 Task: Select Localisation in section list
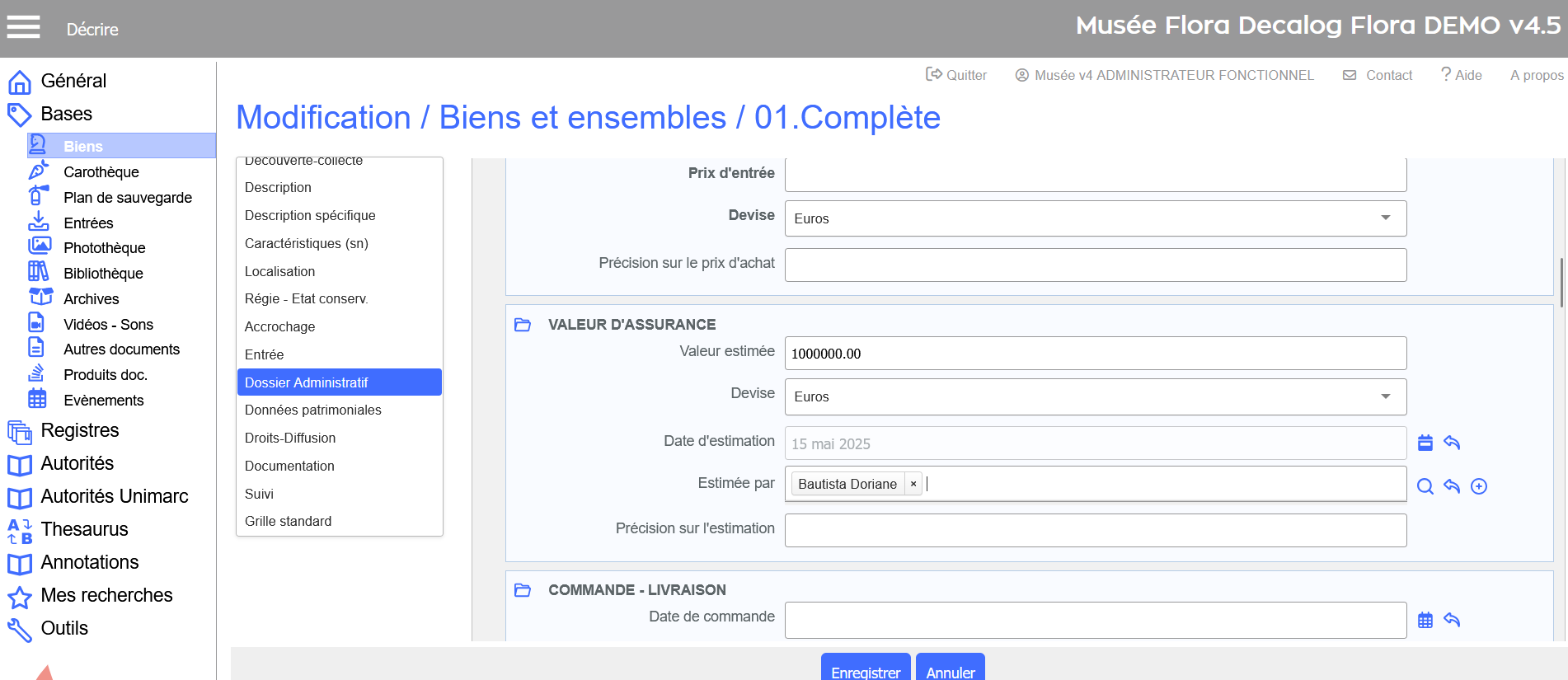coord(279,271)
